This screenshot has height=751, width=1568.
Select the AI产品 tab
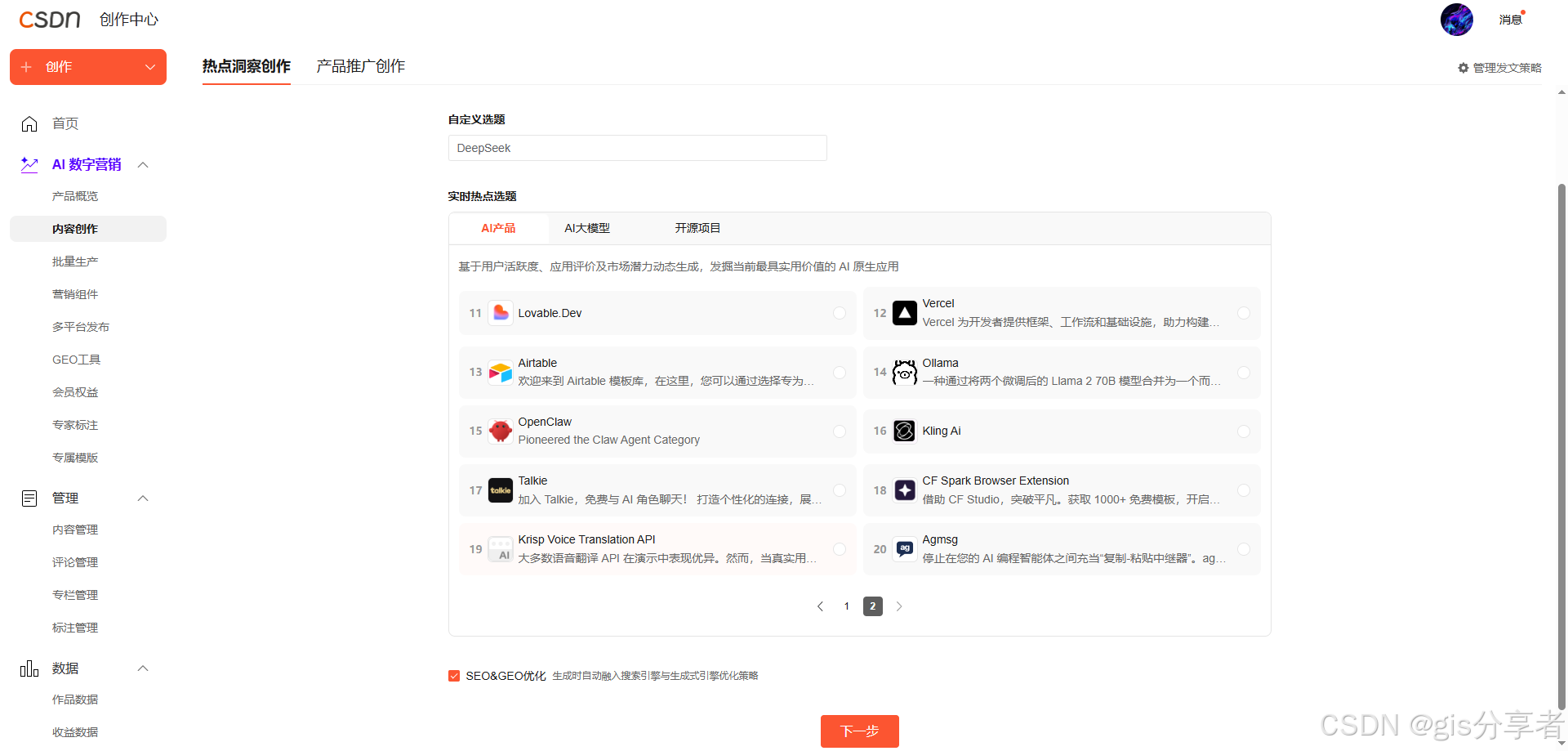pyautogui.click(x=498, y=228)
